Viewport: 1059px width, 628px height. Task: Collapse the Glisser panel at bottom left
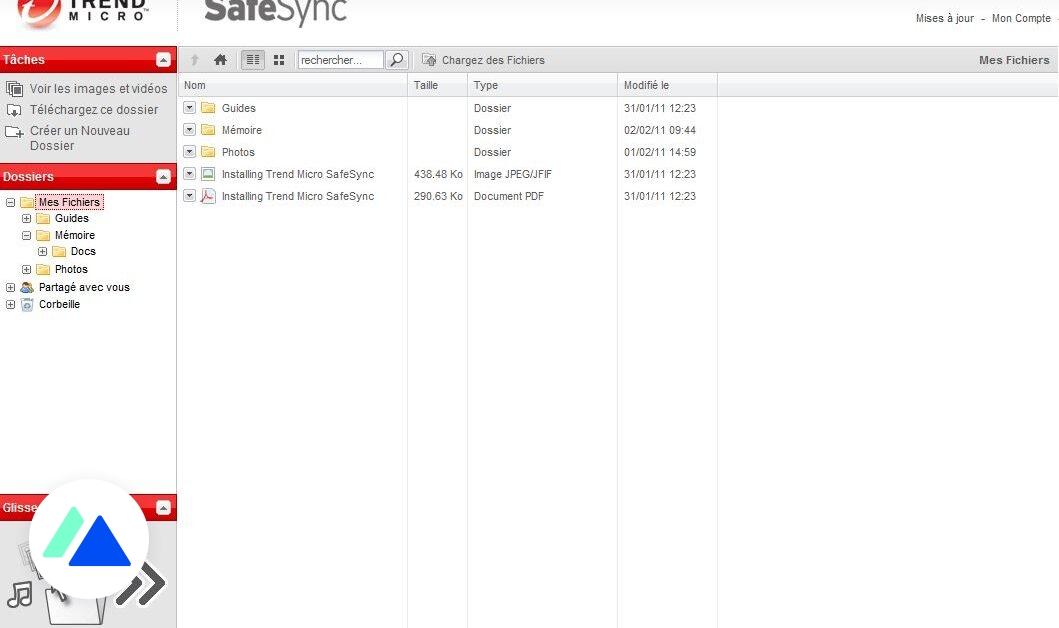[164, 508]
